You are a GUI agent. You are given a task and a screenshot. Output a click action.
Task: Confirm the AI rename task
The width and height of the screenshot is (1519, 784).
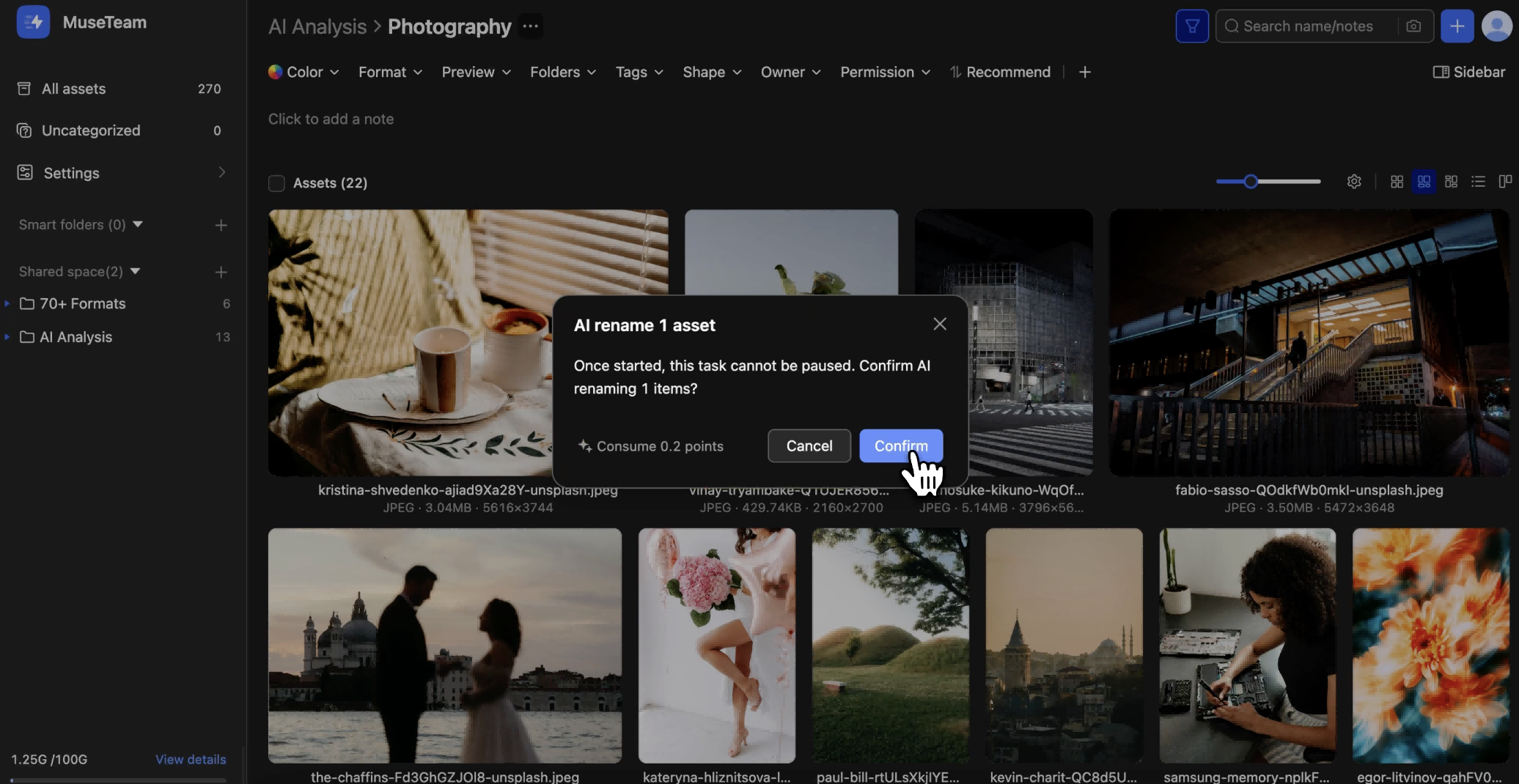point(900,445)
